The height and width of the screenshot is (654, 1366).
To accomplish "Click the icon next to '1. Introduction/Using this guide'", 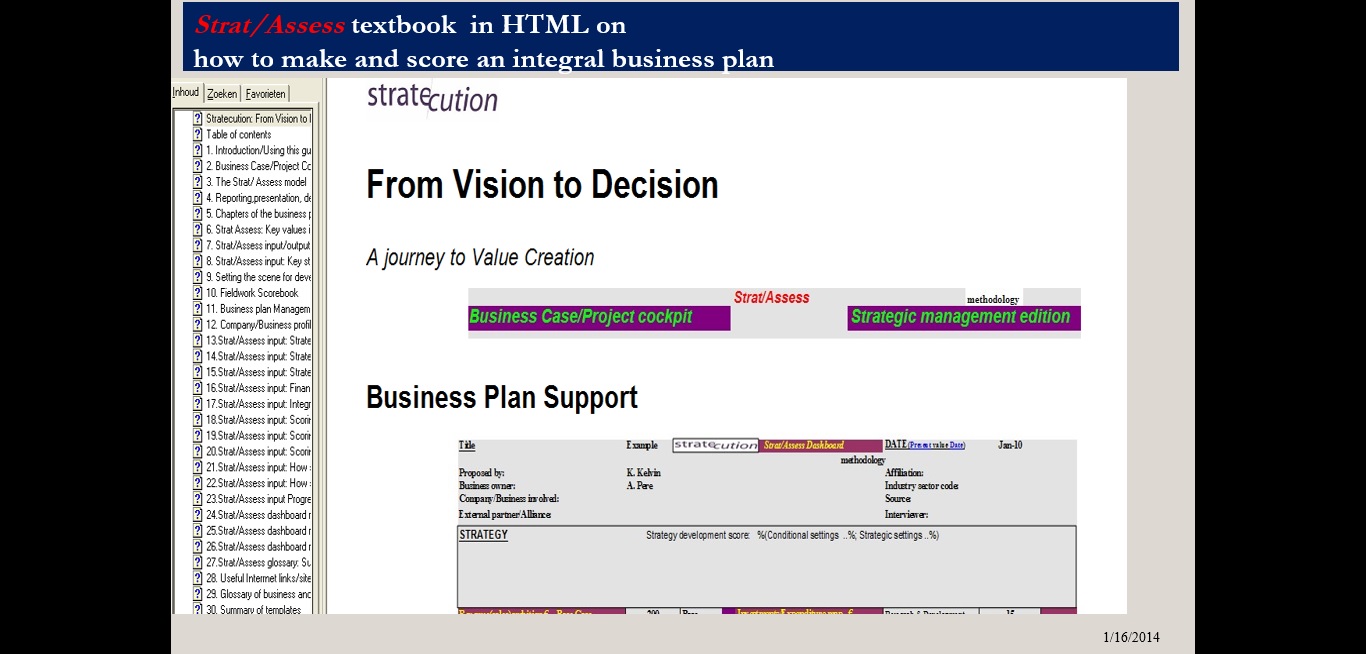I will tap(198, 151).
